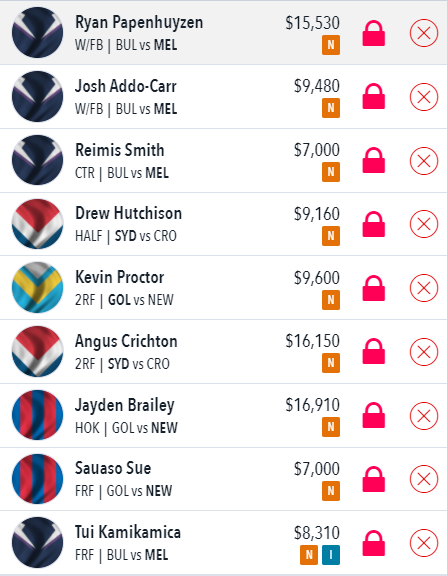
Task: Remove Kevin Proctor from the lineup
Action: click(424, 288)
